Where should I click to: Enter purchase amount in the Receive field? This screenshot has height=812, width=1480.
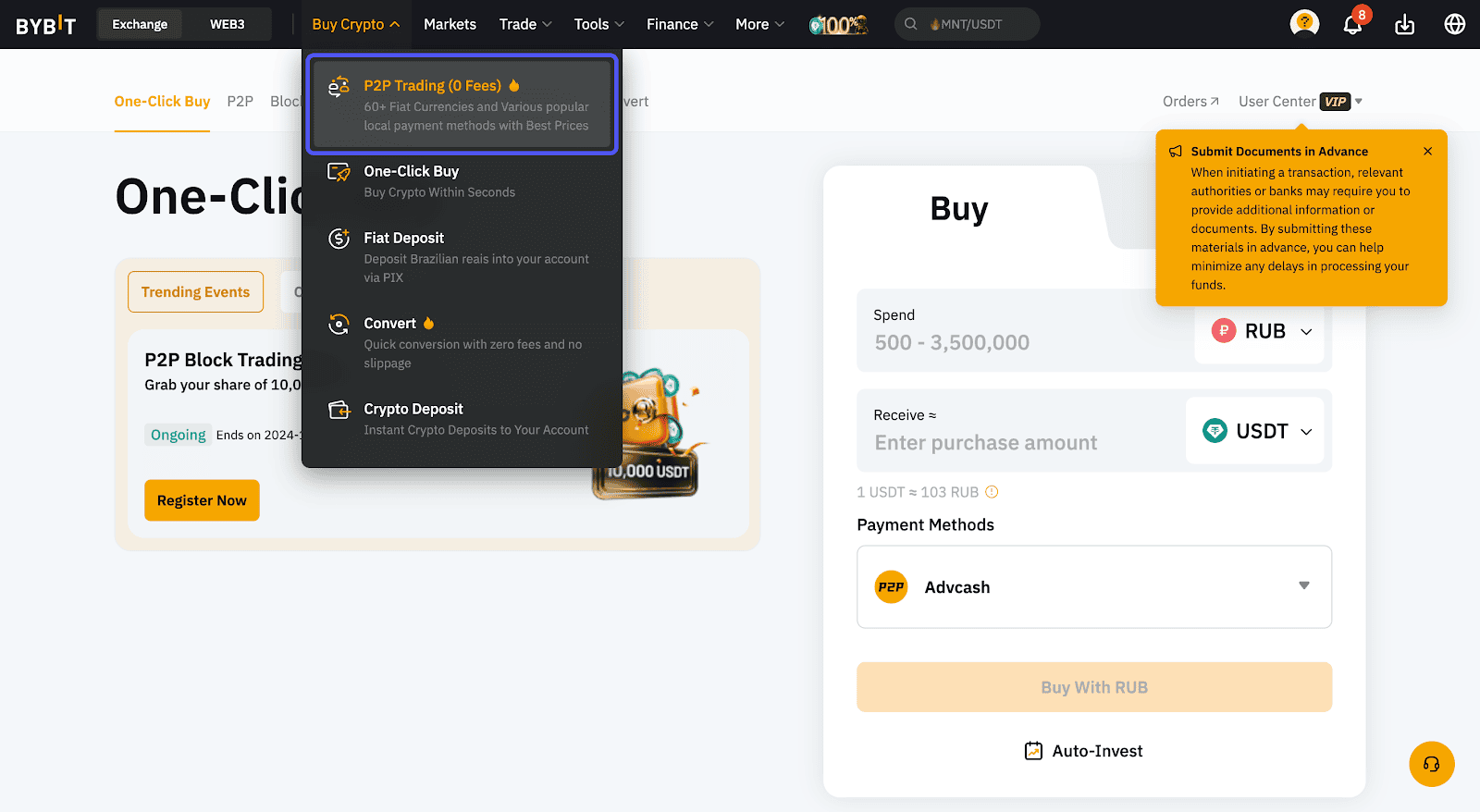986,442
